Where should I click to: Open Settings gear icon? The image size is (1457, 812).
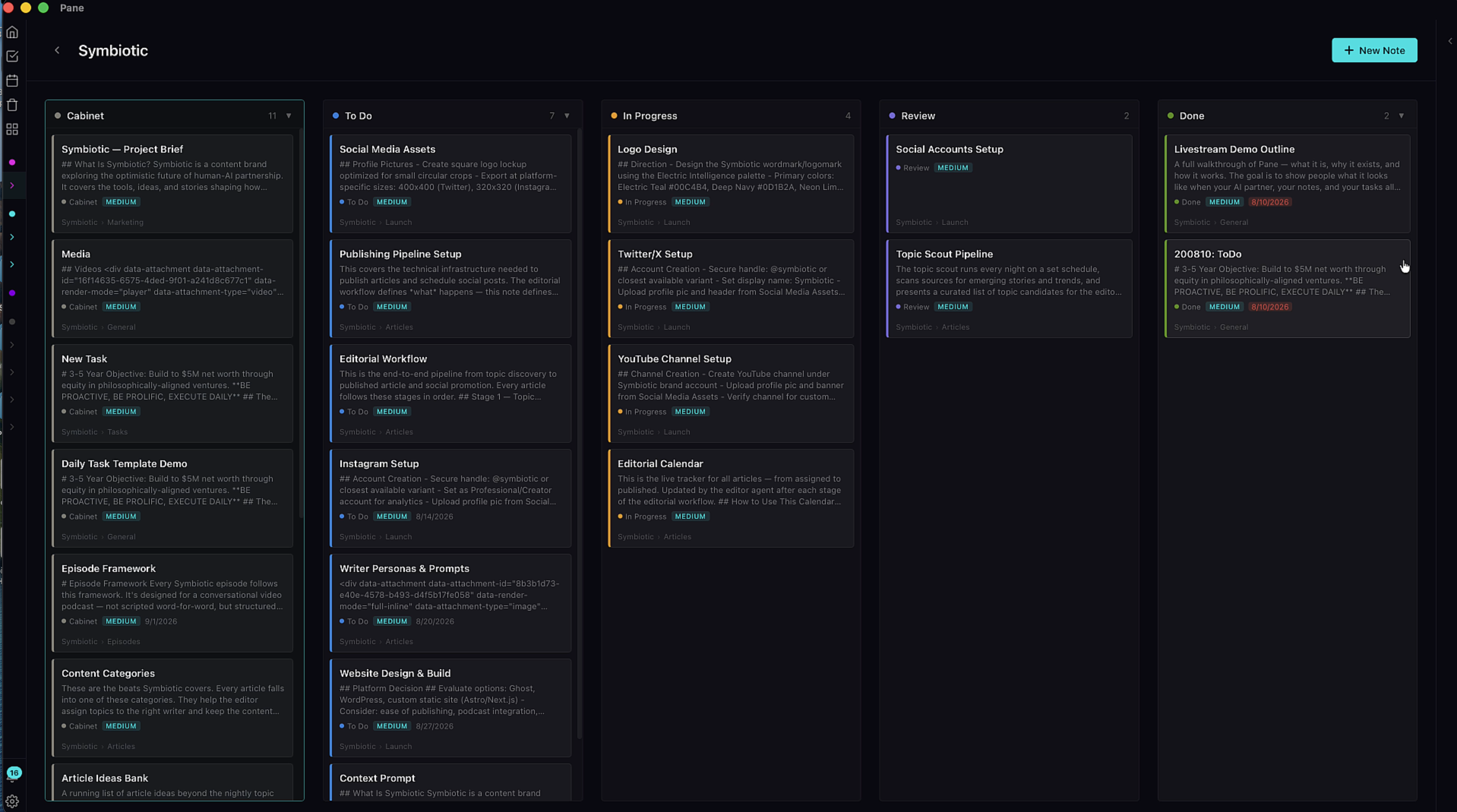pyautogui.click(x=12, y=801)
